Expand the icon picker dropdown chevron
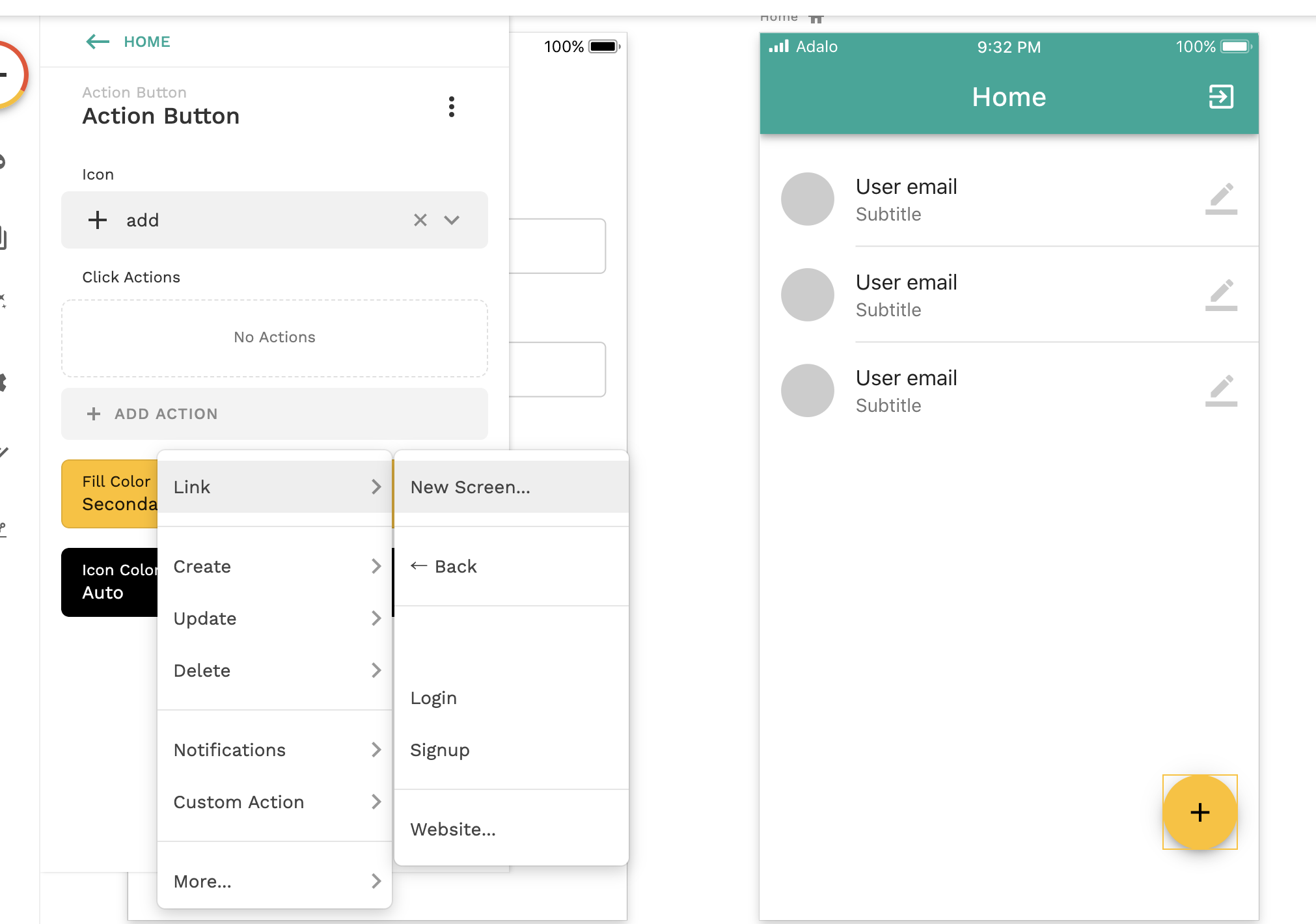This screenshot has height=924, width=1316. (x=452, y=220)
